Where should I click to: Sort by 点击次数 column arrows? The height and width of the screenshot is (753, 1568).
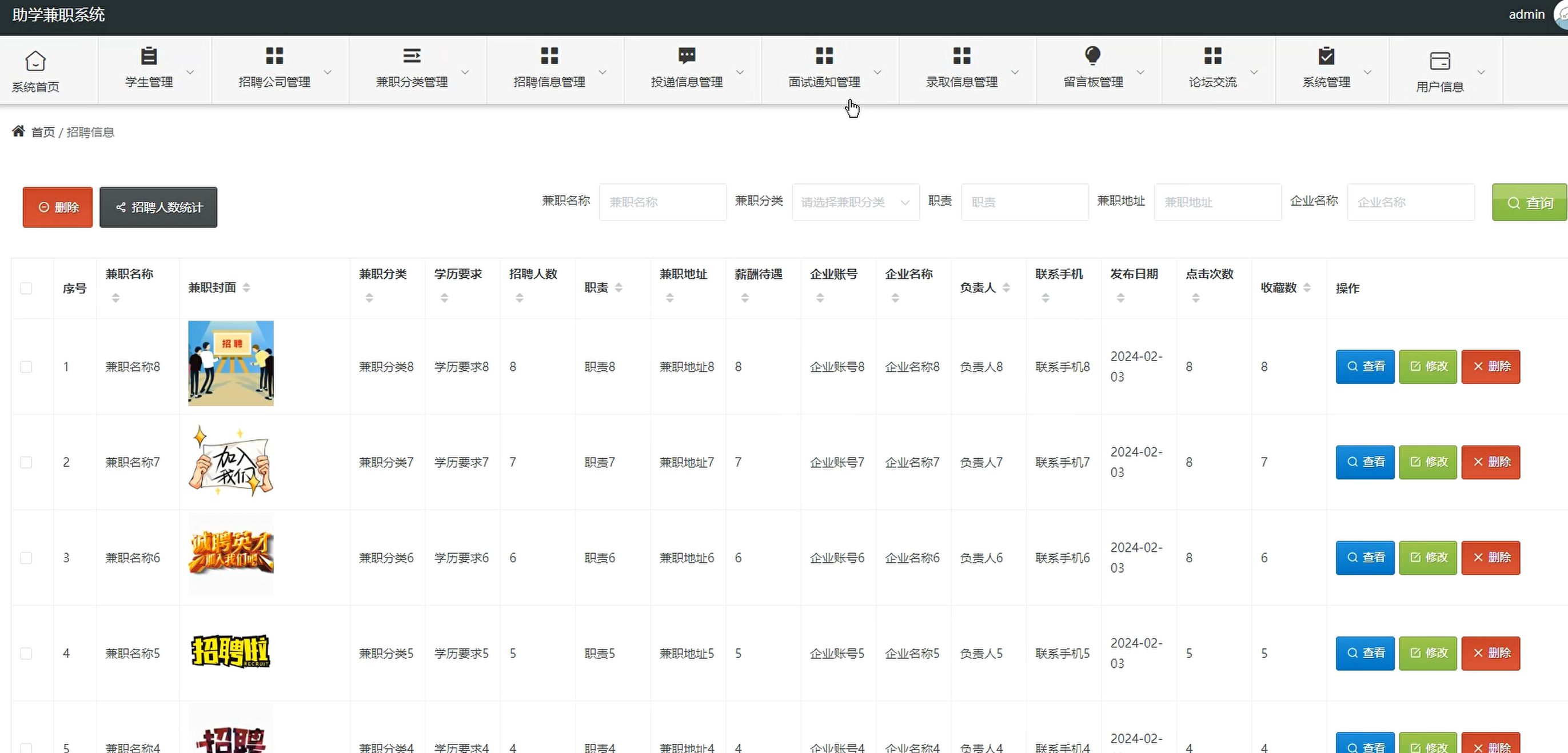(1196, 298)
